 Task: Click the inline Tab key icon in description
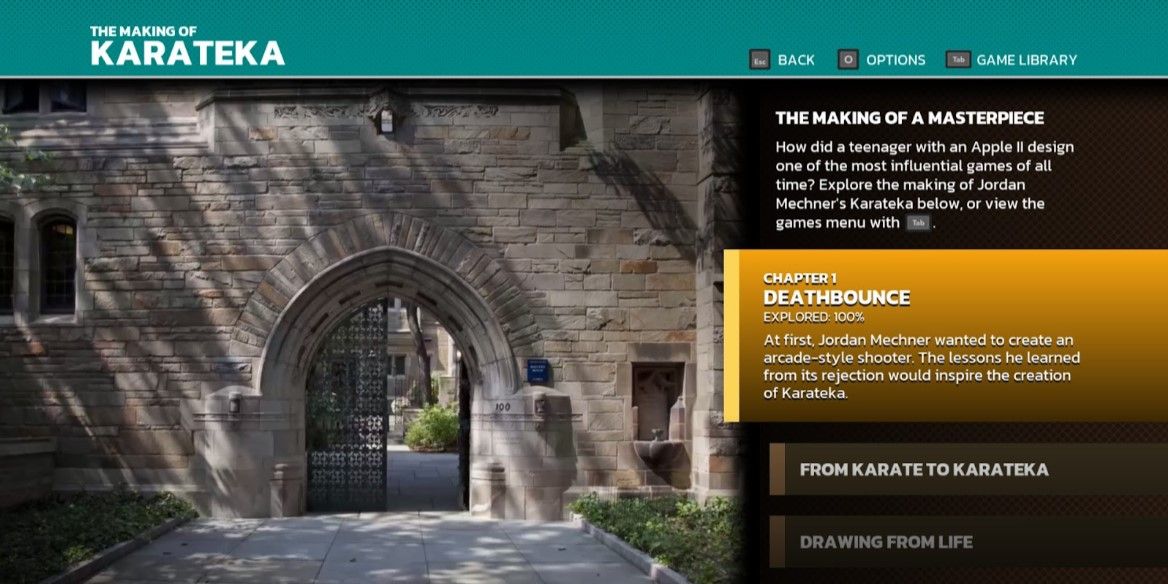point(918,223)
